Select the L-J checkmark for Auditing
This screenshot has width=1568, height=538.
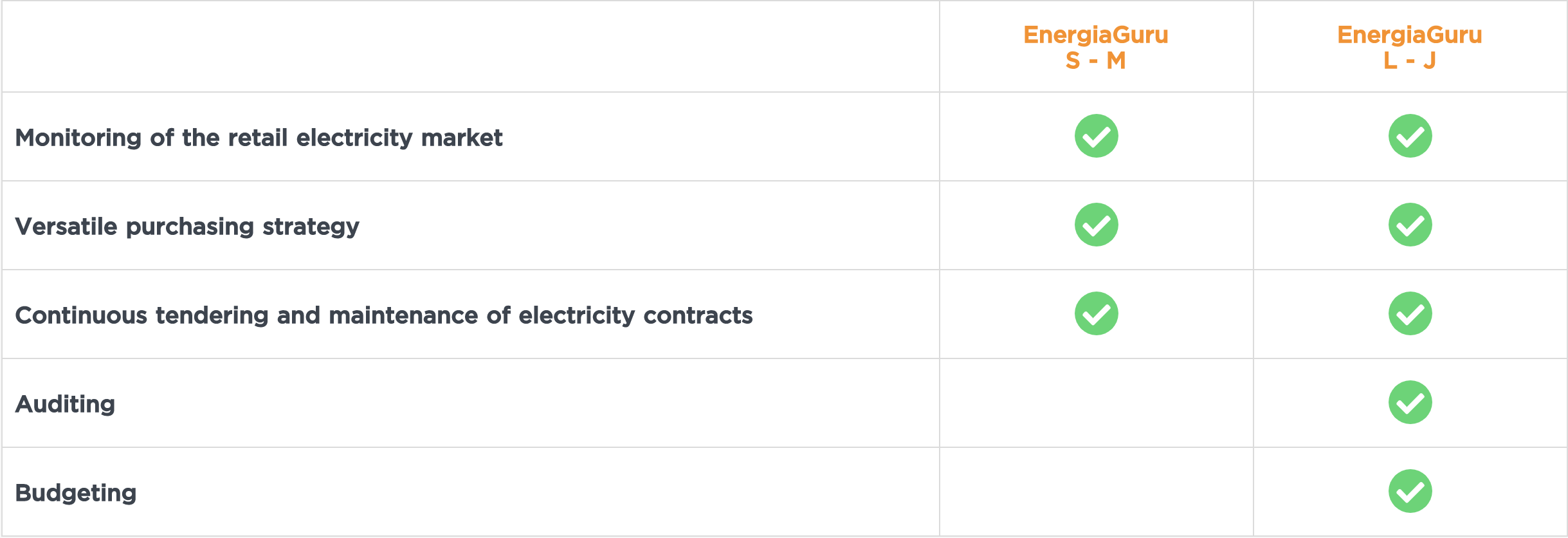pos(1410,402)
